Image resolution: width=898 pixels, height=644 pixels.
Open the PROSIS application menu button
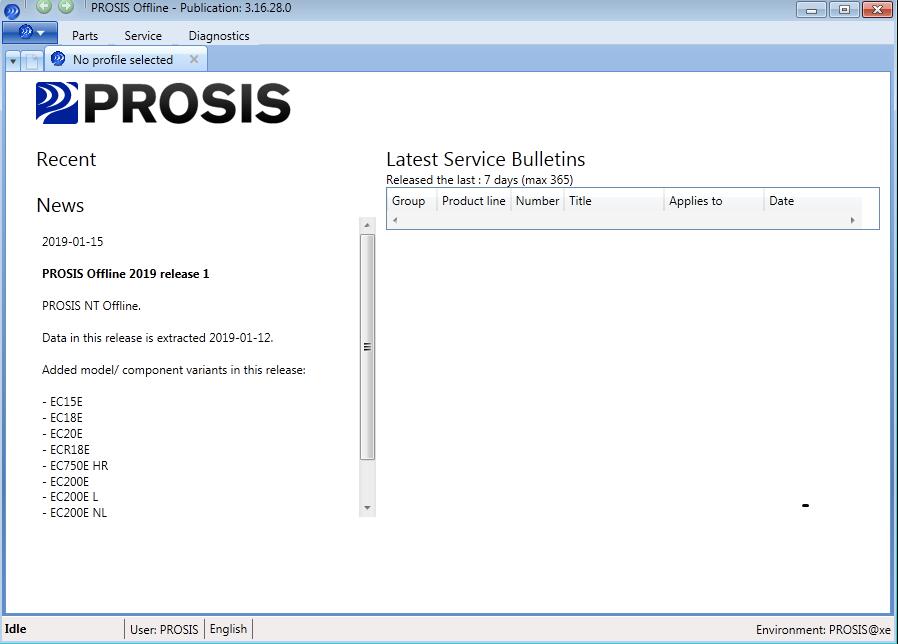coord(29,33)
